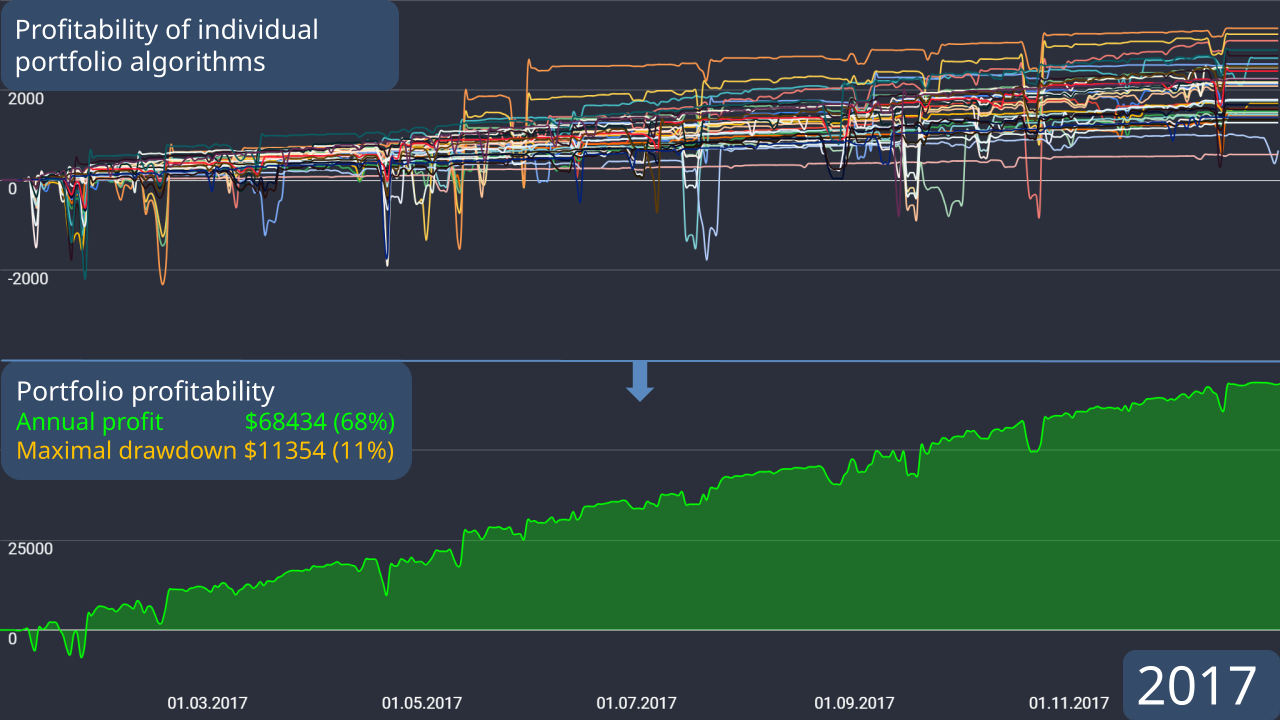Image resolution: width=1280 pixels, height=720 pixels.
Task: Click the '25000' axis label on lower chart
Action: coord(30,548)
